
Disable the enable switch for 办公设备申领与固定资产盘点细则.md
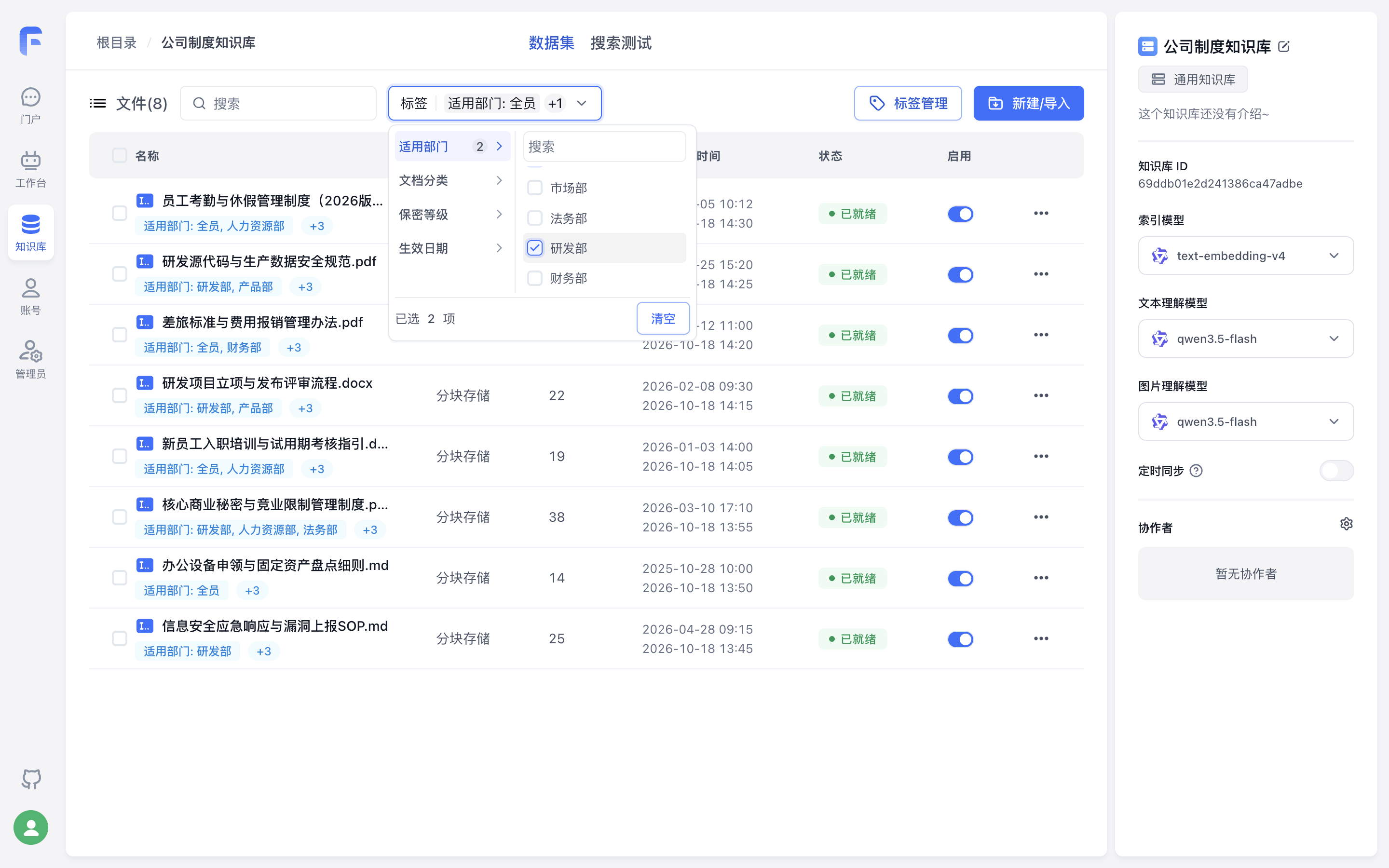pyautogui.click(x=960, y=578)
